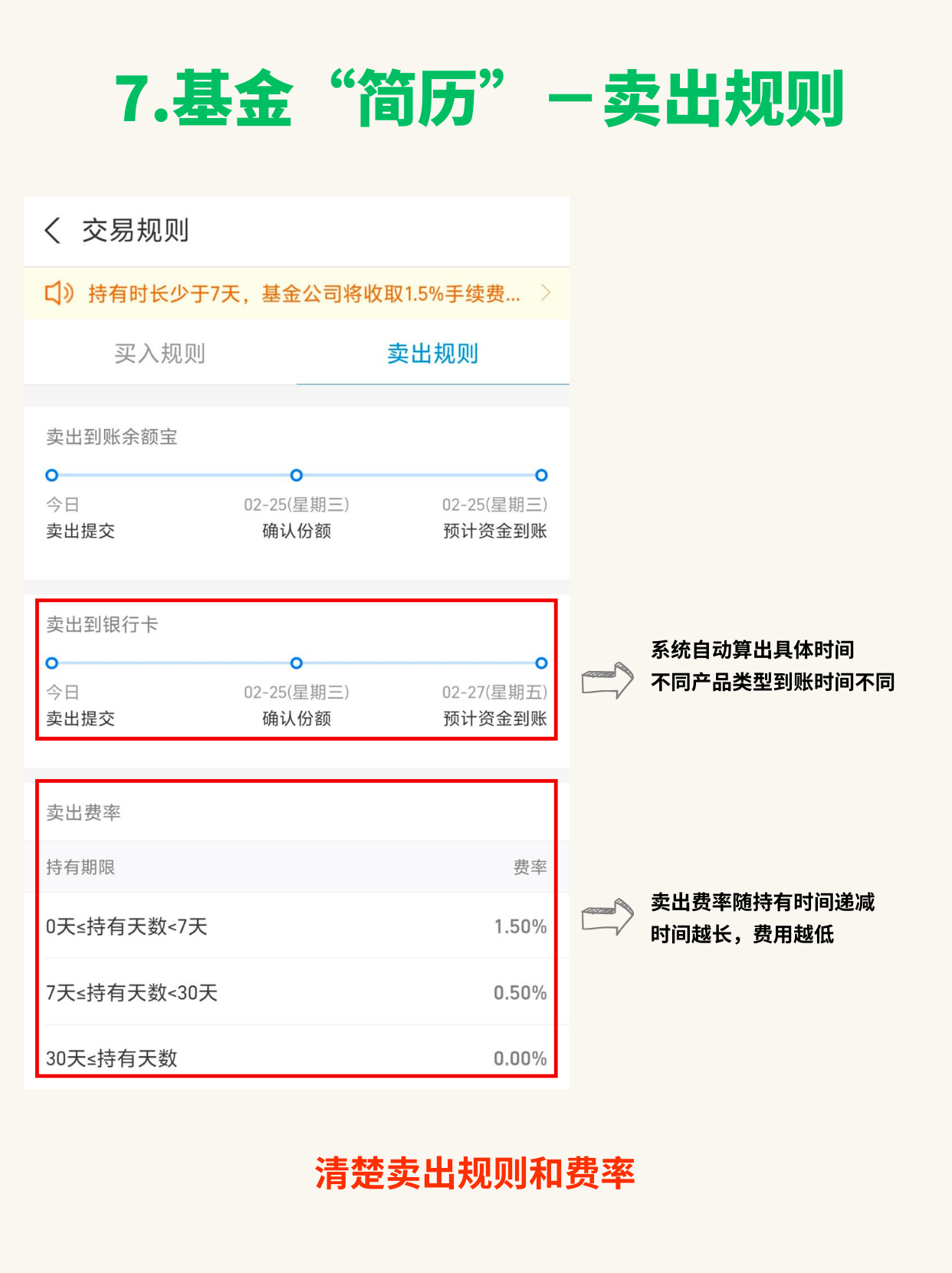The image size is (952, 1273).
Task: Click the arrow icon pointing to 系统自动算出具体时间
Action: point(607,680)
